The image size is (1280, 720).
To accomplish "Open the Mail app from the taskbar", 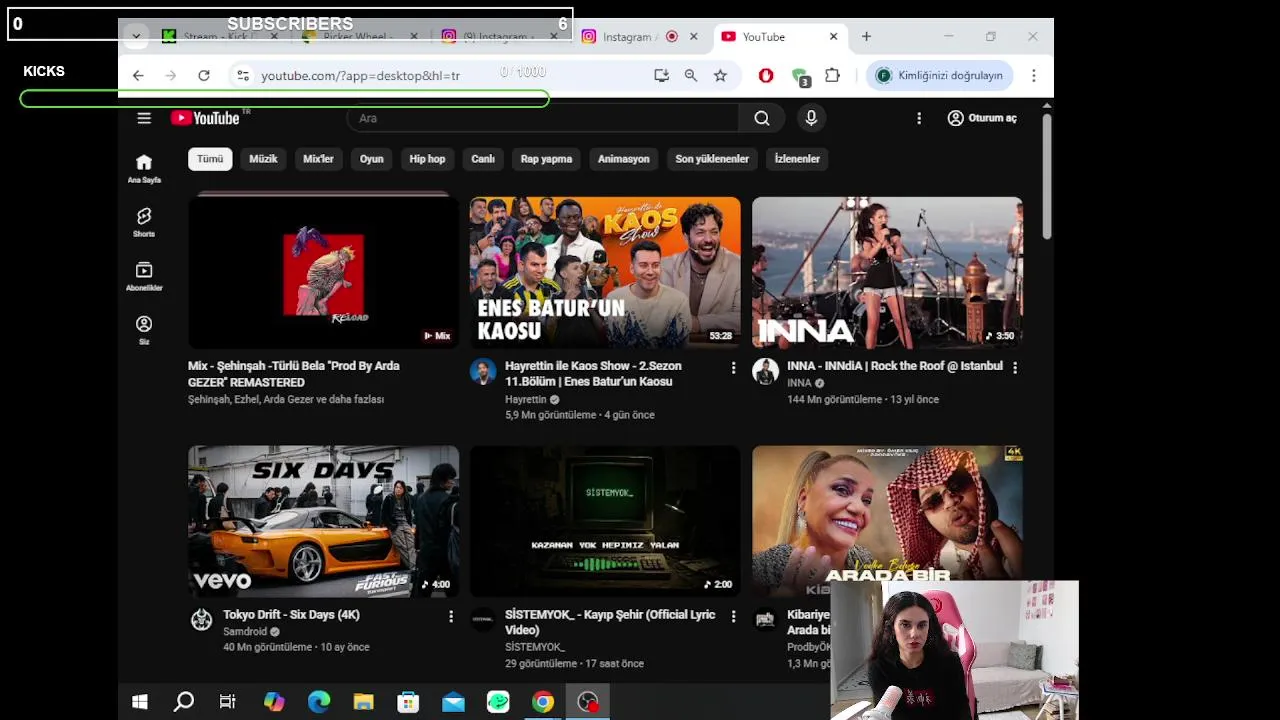I will pos(453,702).
